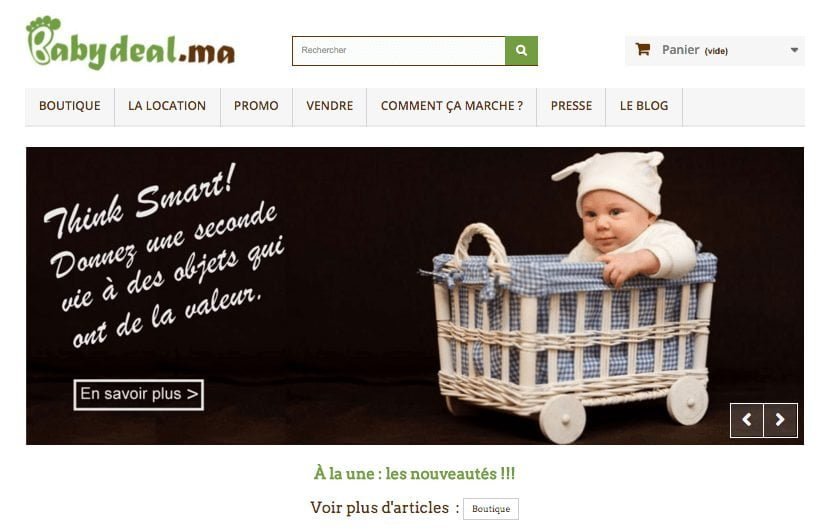The image size is (824, 529).
Task: Click the Babydeal.ma logo
Action: [130, 43]
